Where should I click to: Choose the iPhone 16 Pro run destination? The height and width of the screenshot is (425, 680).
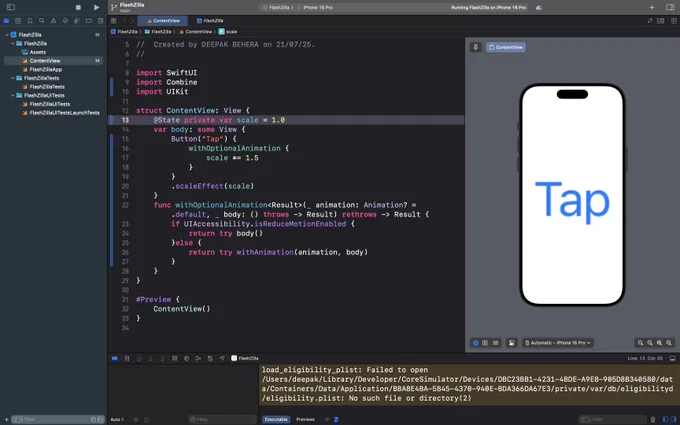(x=317, y=7)
